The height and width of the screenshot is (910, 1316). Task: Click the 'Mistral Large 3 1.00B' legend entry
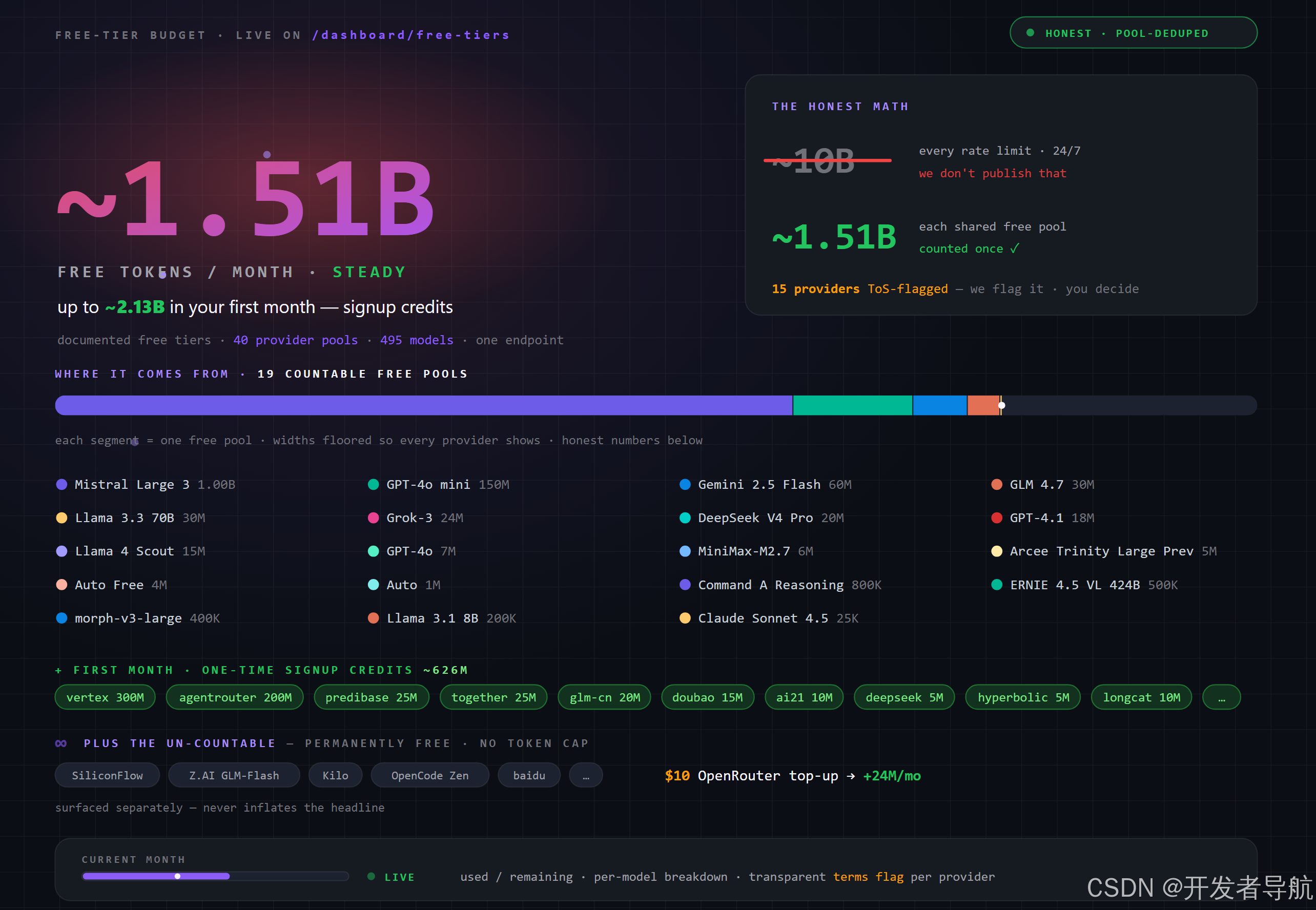tap(146, 485)
